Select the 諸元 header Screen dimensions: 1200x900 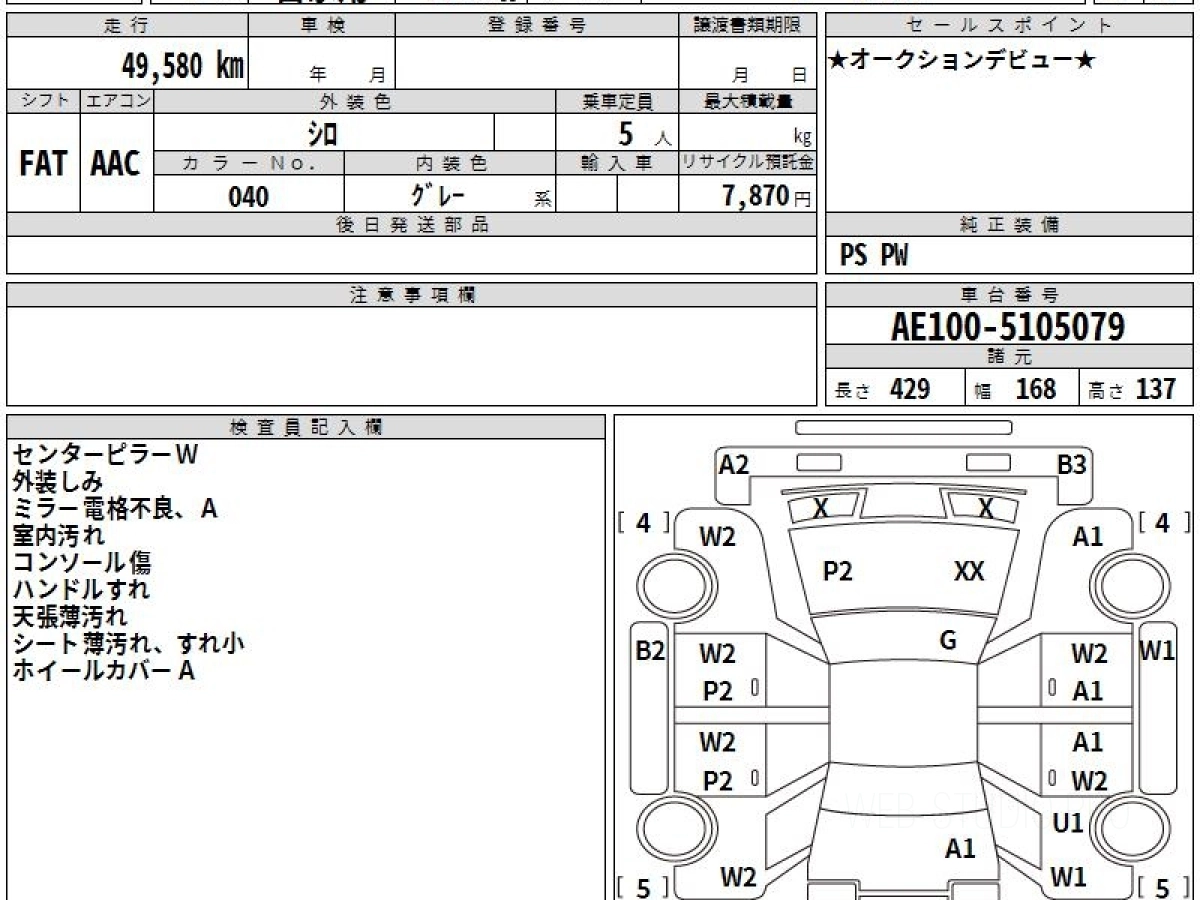click(1009, 357)
